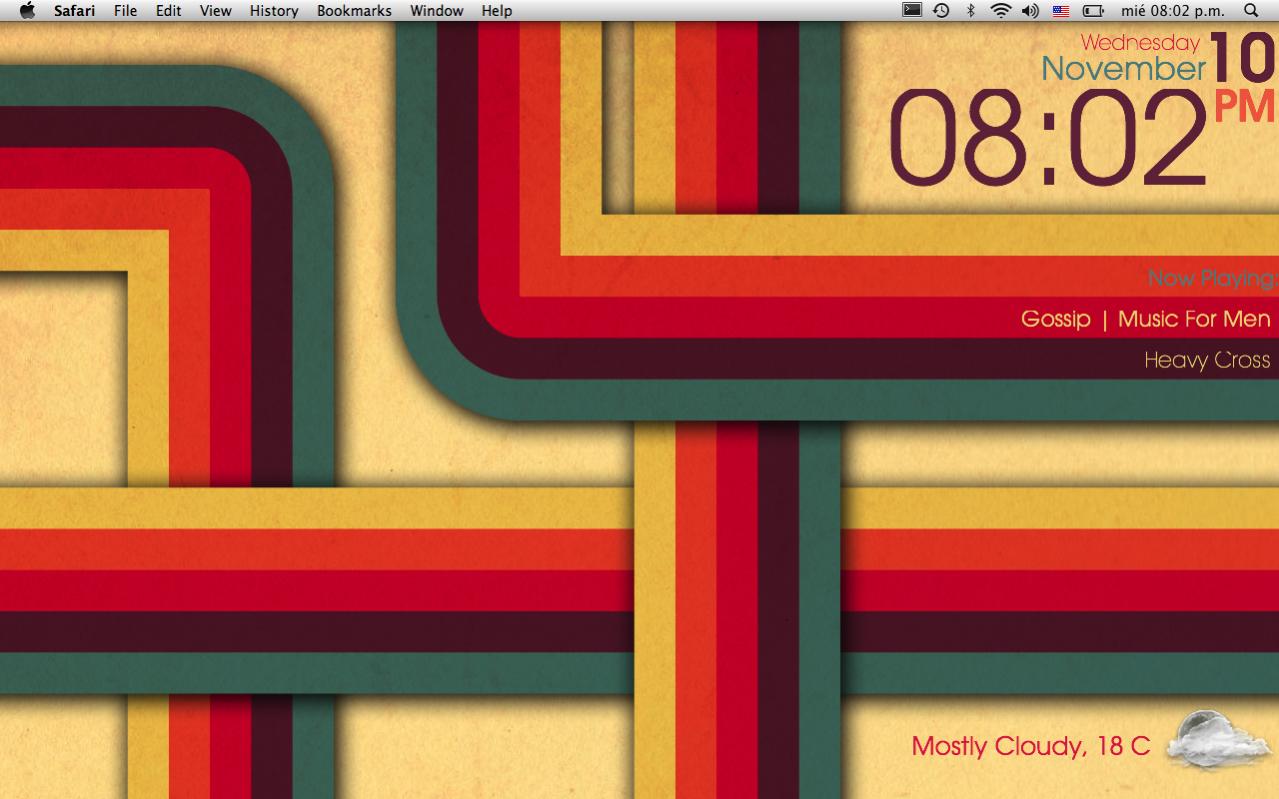The height and width of the screenshot is (799, 1279).
Task: Open the Edit menu
Action: [x=168, y=10]
